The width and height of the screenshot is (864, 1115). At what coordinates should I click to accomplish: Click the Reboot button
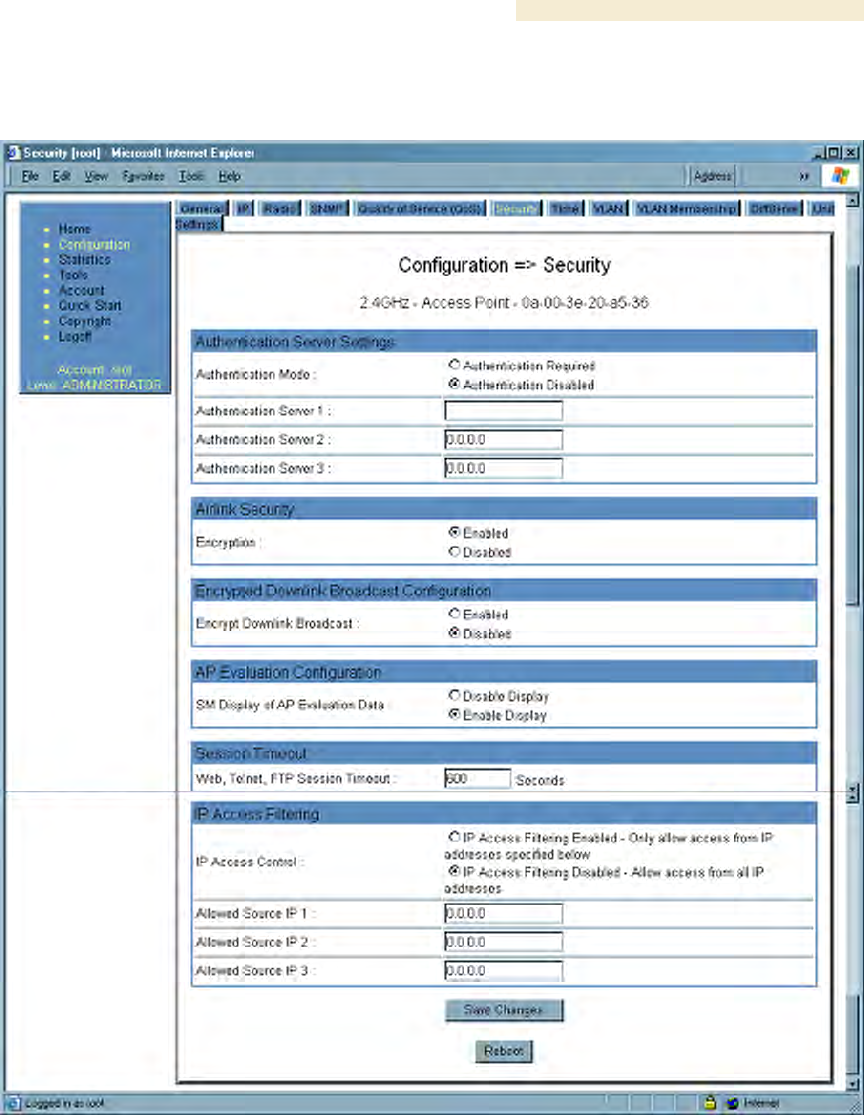click(503, 1051)
